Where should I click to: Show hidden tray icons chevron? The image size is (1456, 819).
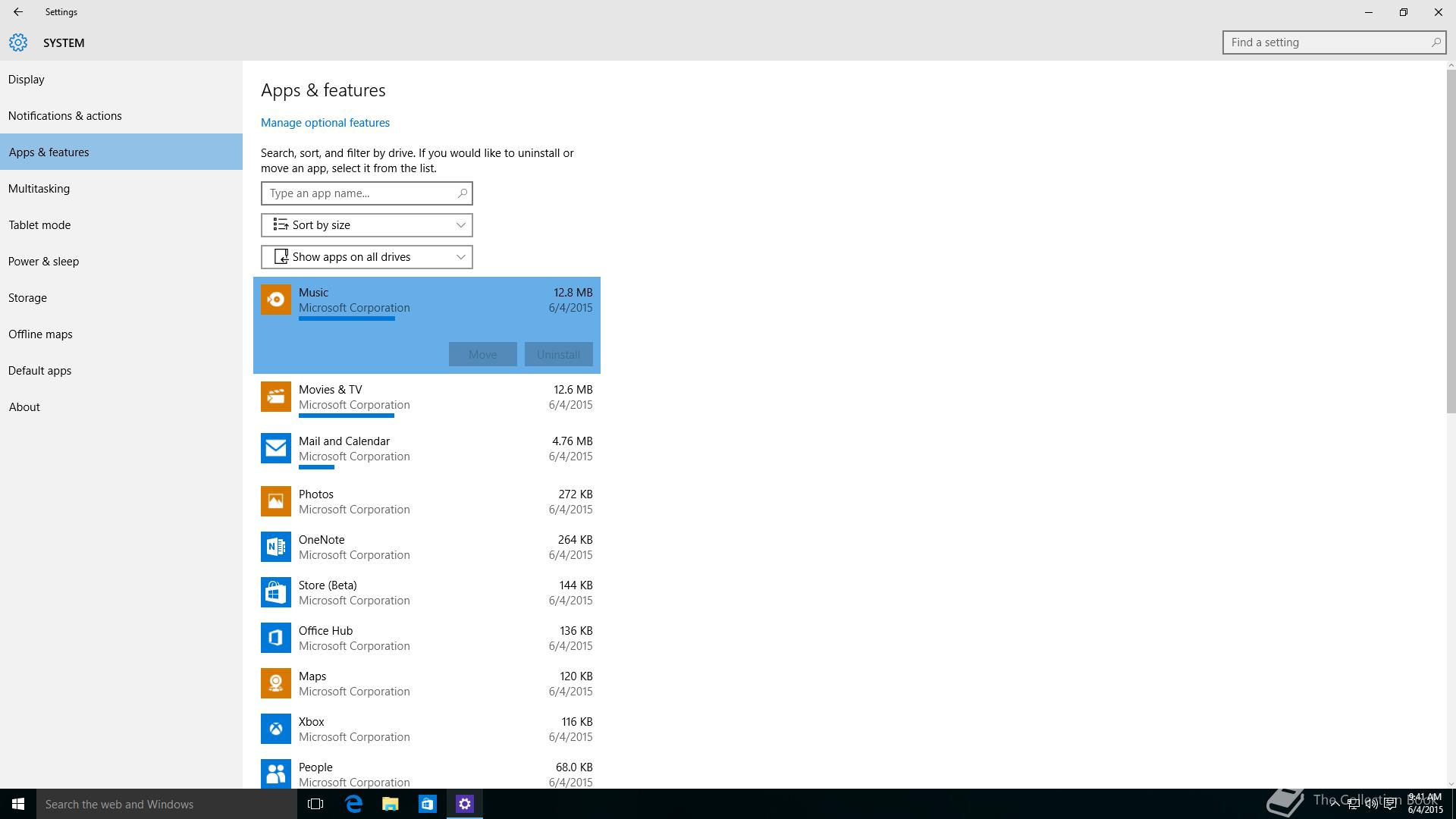click(1335, 804)
